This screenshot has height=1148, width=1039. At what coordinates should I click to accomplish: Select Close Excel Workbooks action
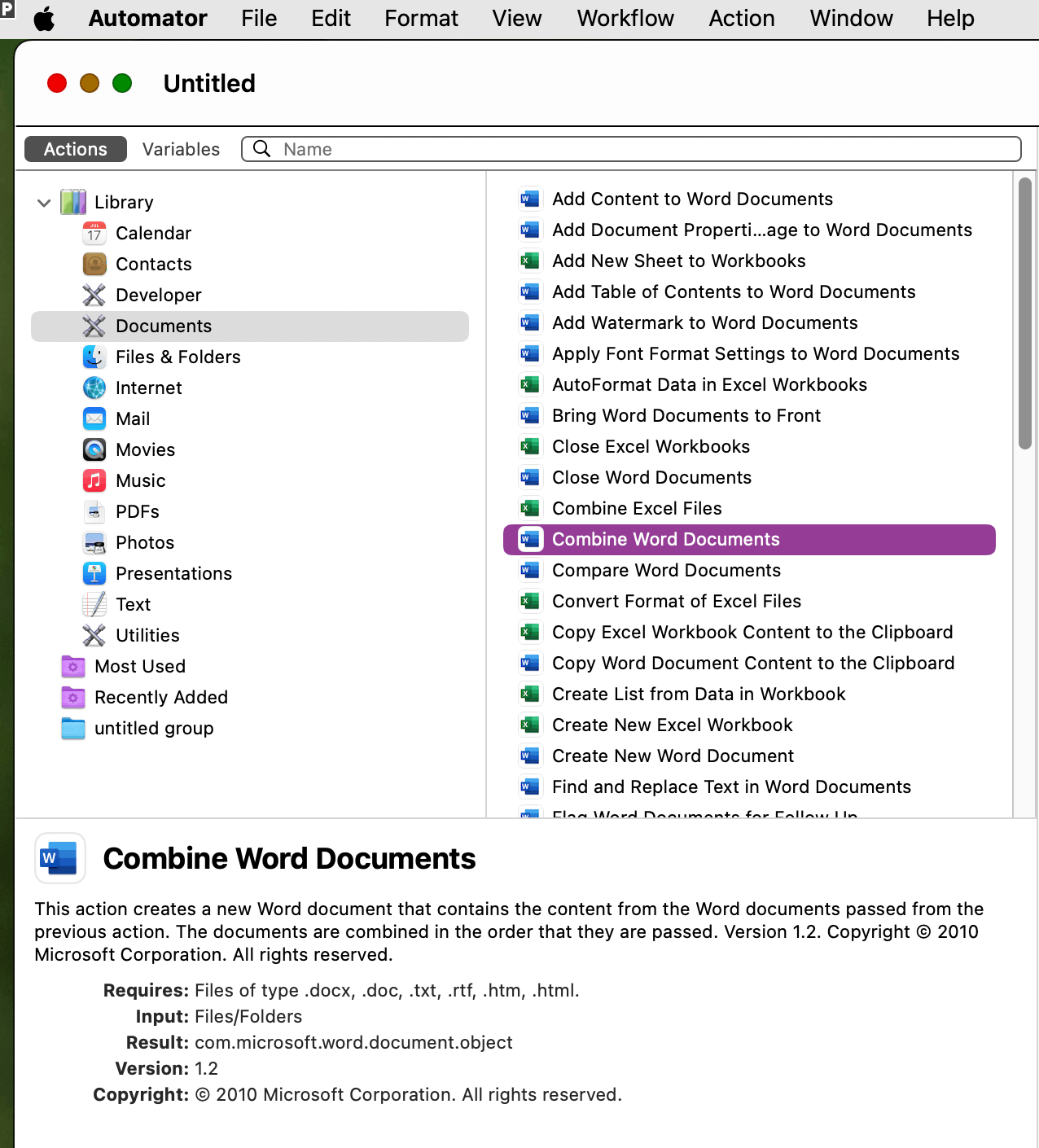click(651, 446)
